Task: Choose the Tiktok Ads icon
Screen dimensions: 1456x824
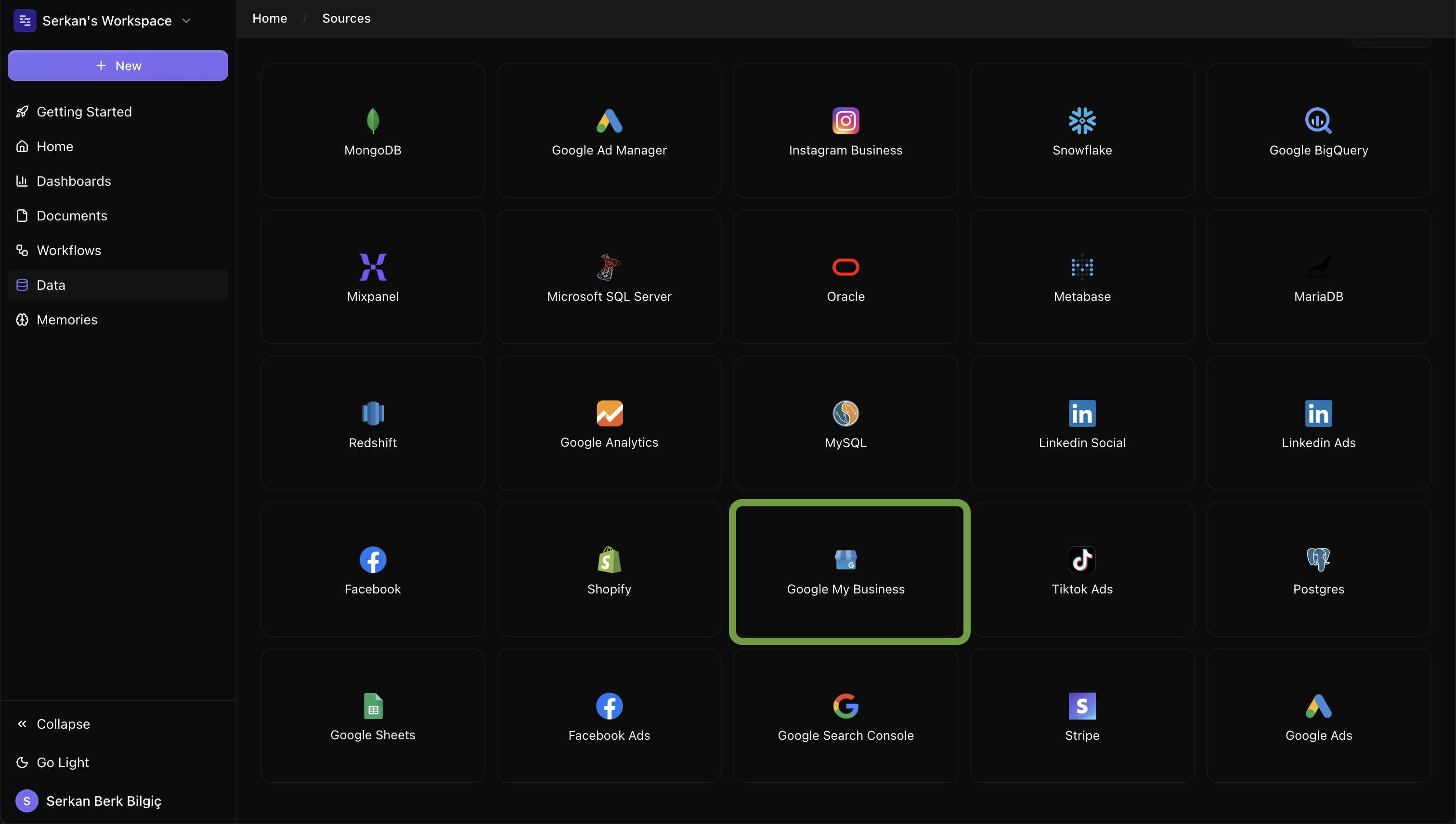Action: point(1082,560)
